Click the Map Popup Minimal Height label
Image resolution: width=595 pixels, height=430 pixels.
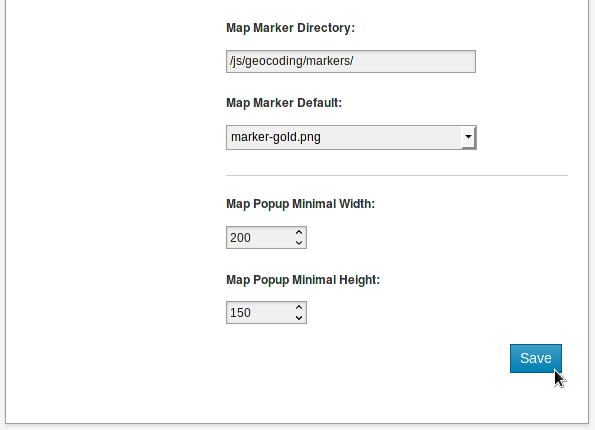(x=303, y=280)
